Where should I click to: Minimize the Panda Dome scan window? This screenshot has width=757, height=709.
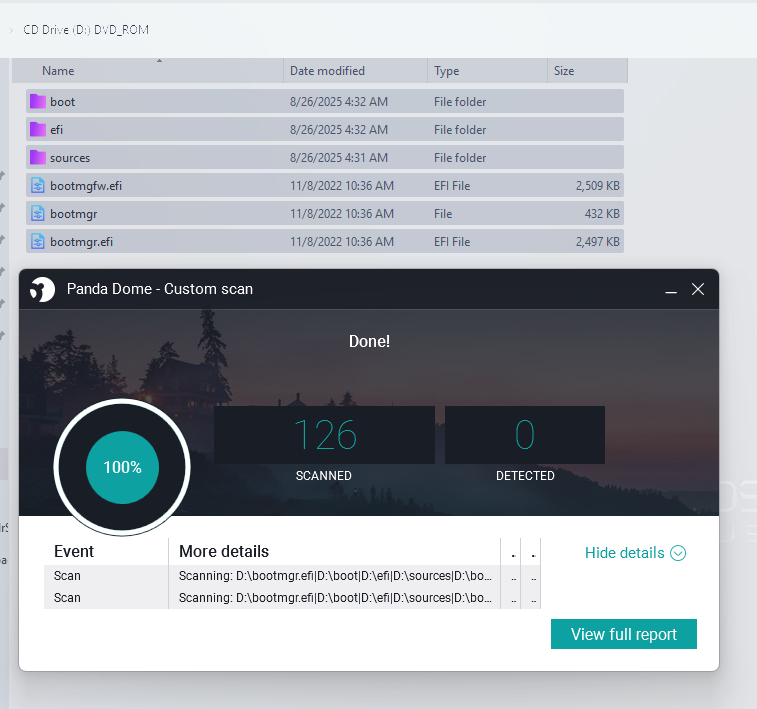point(671,290)
